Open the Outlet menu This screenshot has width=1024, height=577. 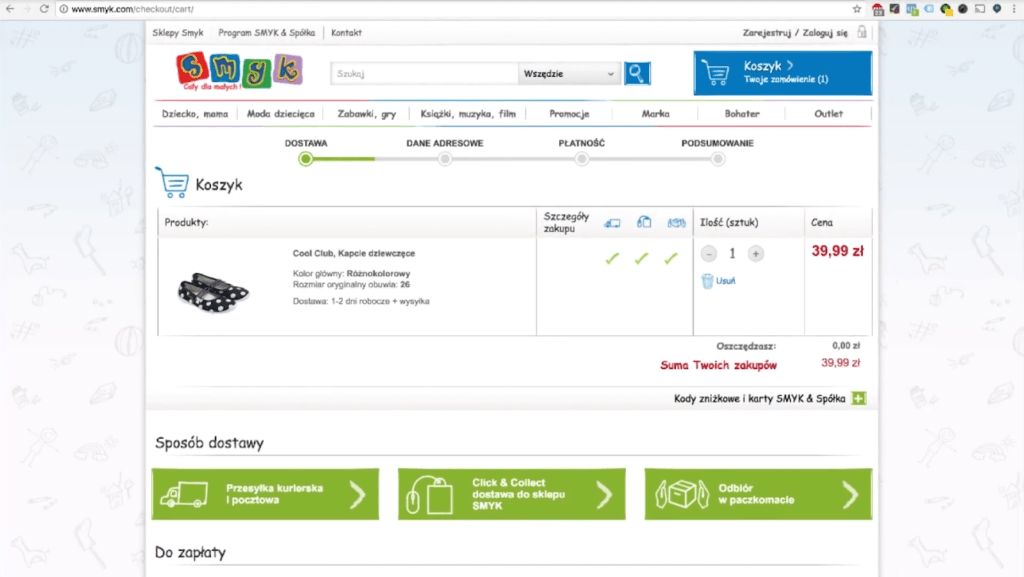tap(828, 114)
